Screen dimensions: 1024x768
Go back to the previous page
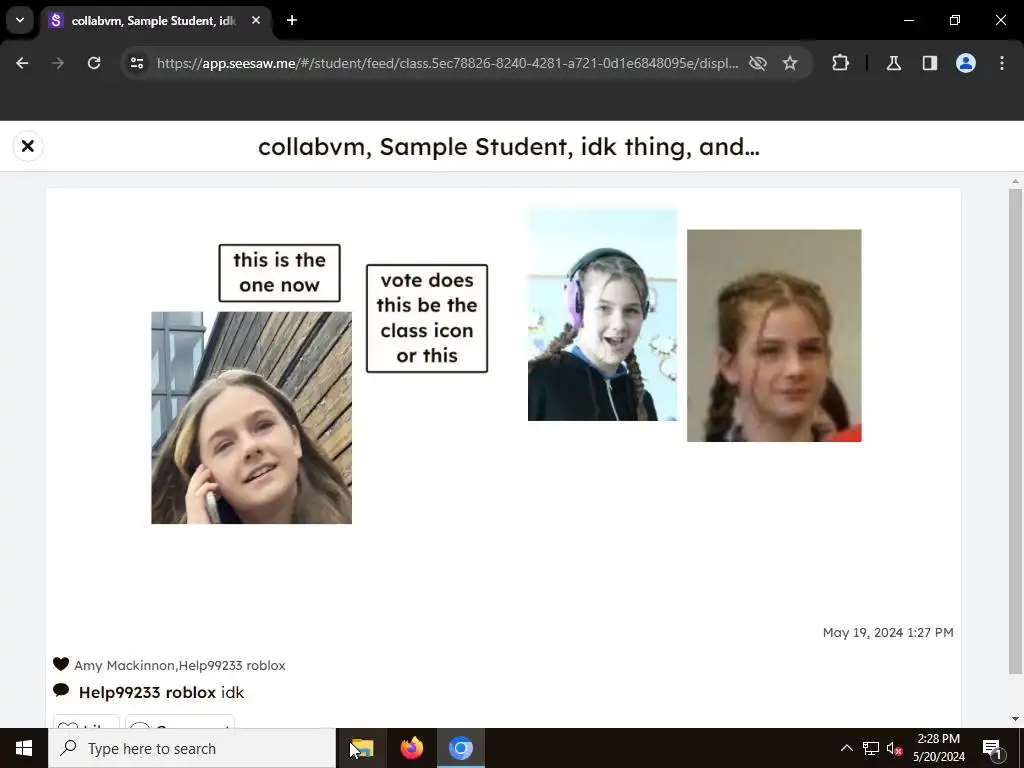pyautogui.click(x=22, y=63)
